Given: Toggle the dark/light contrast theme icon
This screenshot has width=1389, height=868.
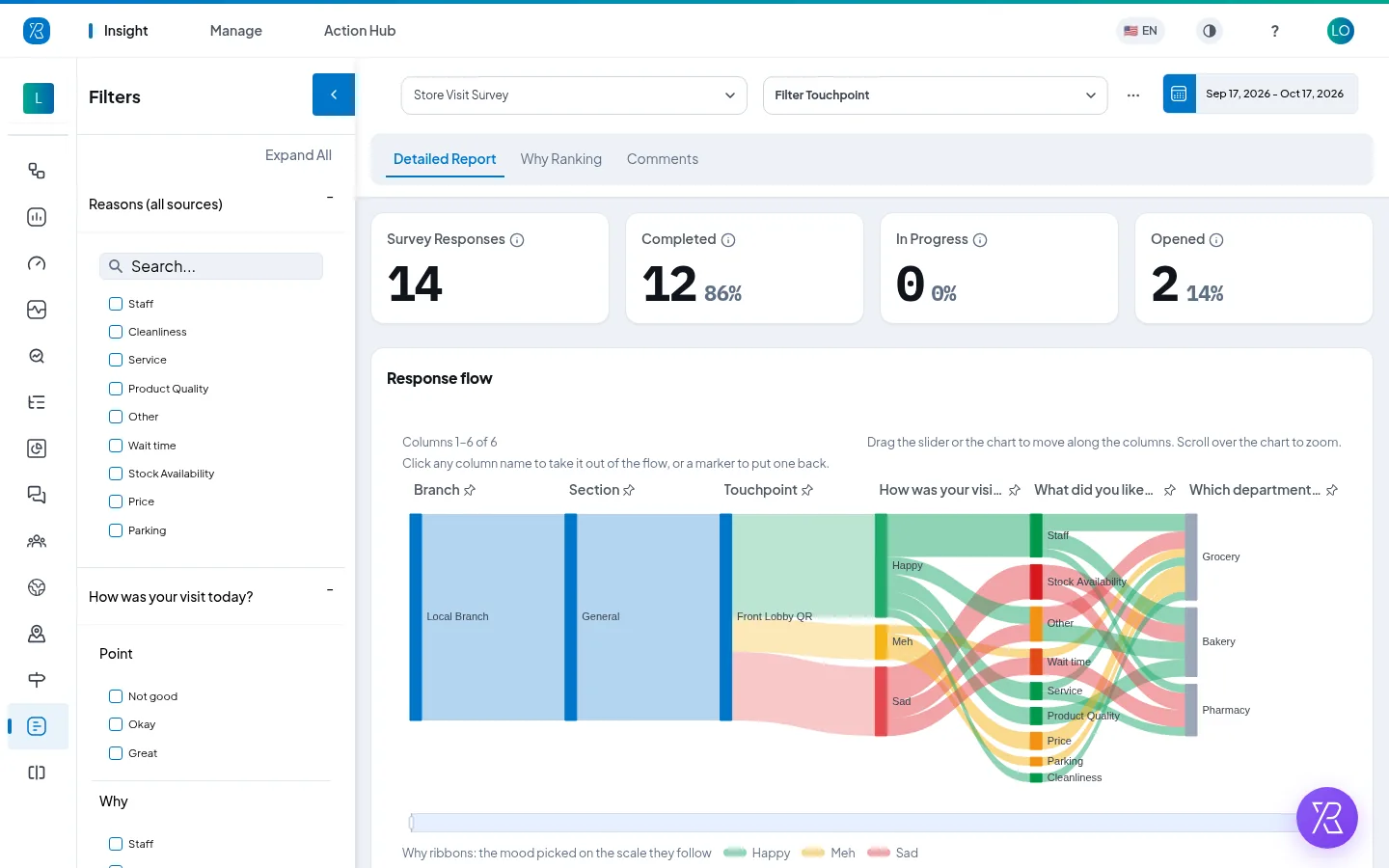Looking at the screenshot, I should (x=1210, y=31).
